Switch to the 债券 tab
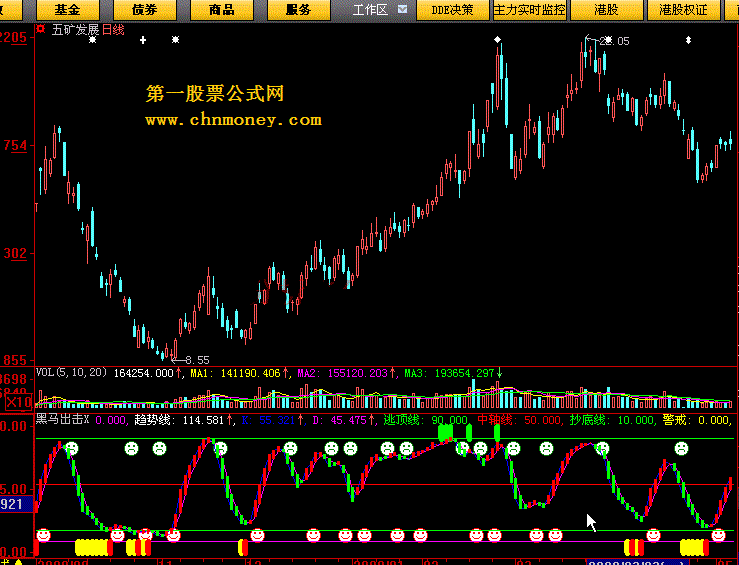739x565 pixels. pos(145,10)
